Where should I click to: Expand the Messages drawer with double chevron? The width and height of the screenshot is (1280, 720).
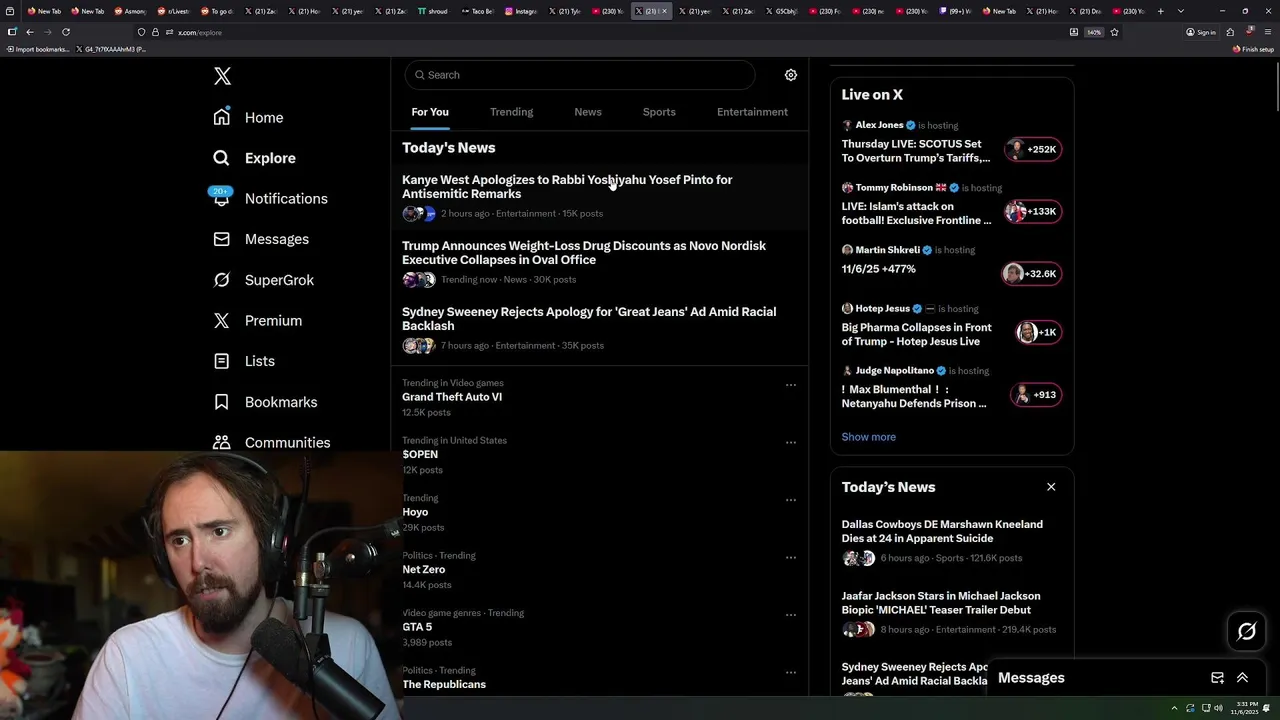(x=1242, y=678)
